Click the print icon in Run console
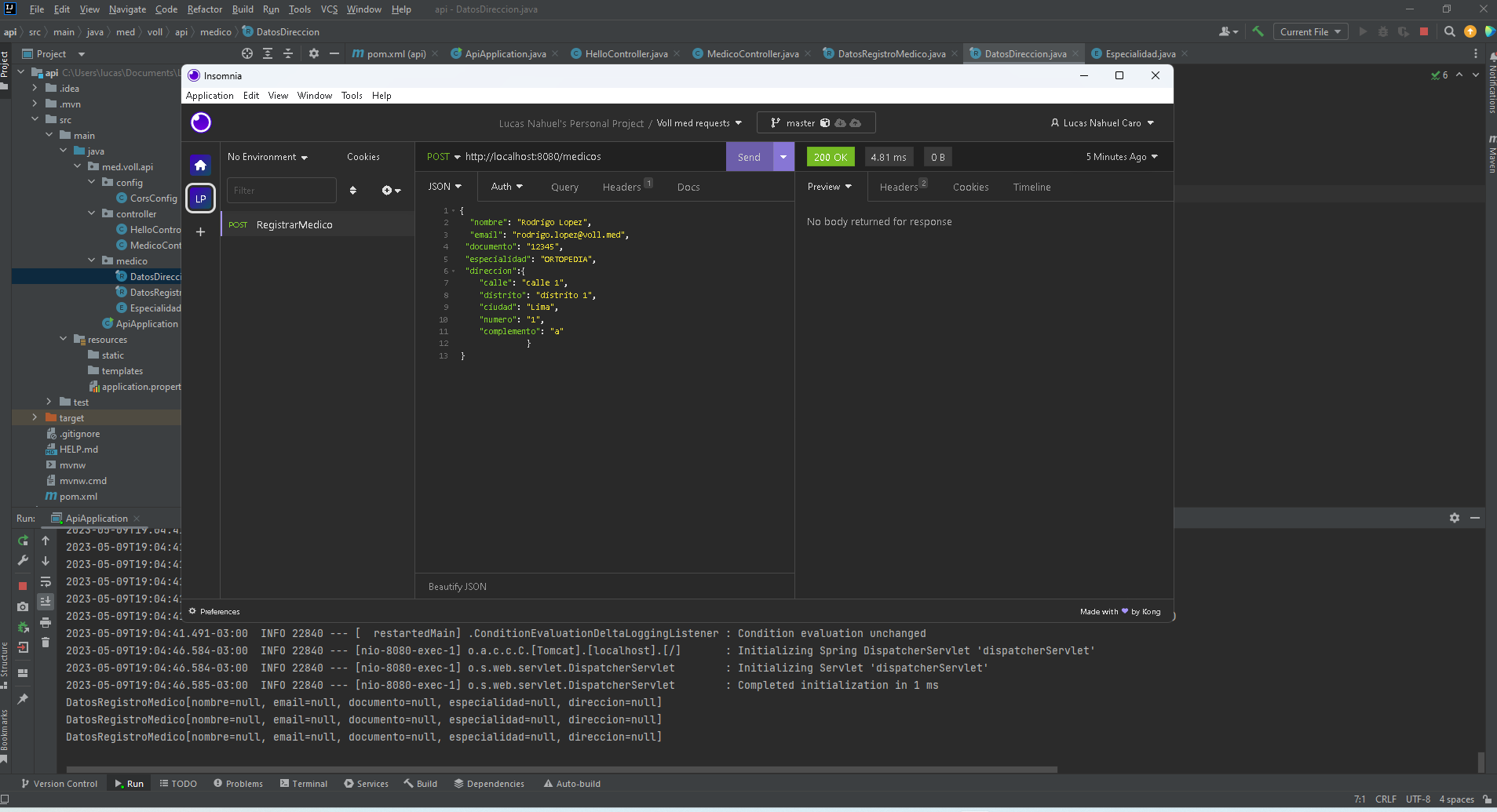 46,622
